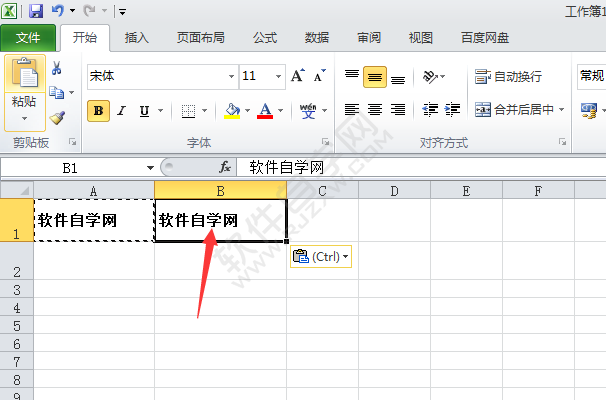This screenshot has height=400, width=606.
Task: Switch to the 百度网盘 tab
Action: (485, 38)
